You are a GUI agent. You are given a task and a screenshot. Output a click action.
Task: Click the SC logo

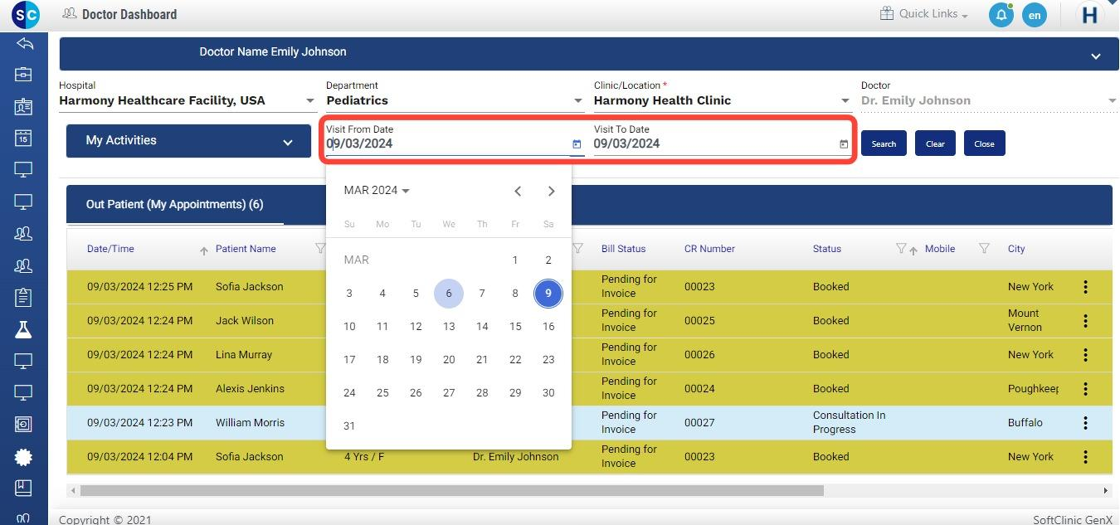tap(26, 14)
